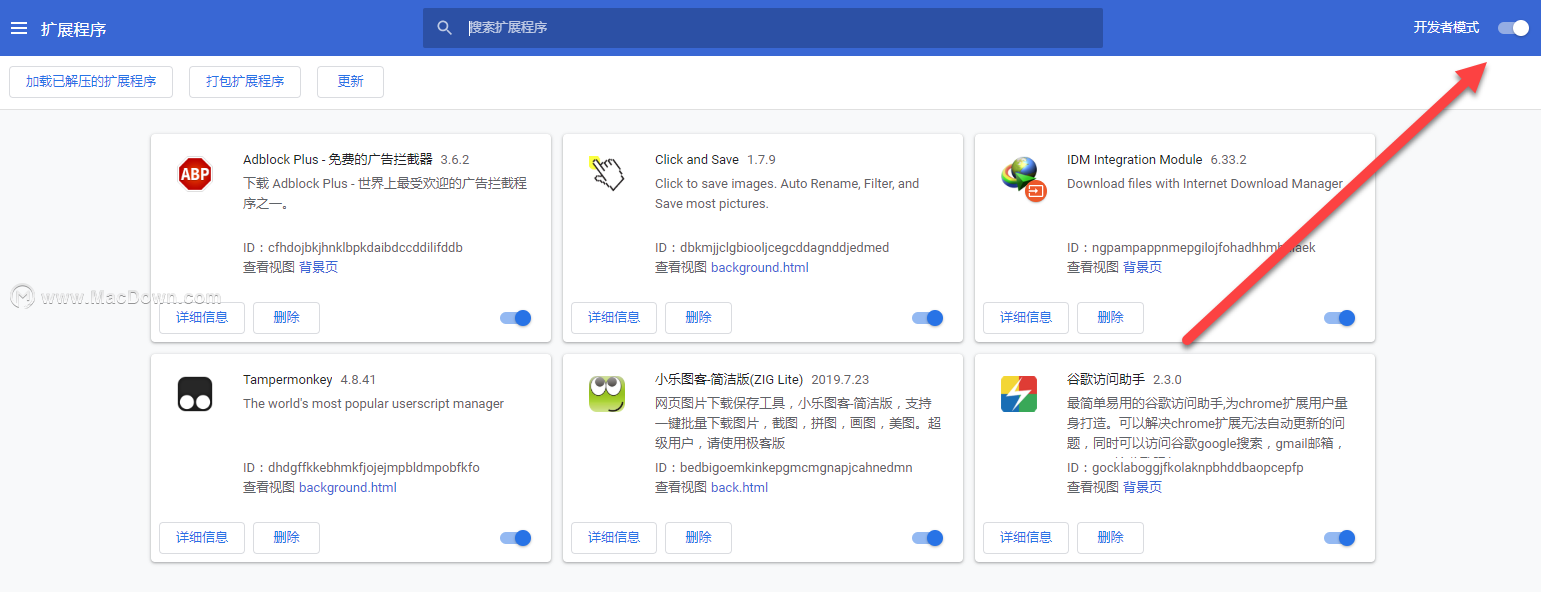Image resolution: width=1541 pixels, height=592 pixels.
Task: Click the Click and Save hand icon
Action: pos(606,173)
